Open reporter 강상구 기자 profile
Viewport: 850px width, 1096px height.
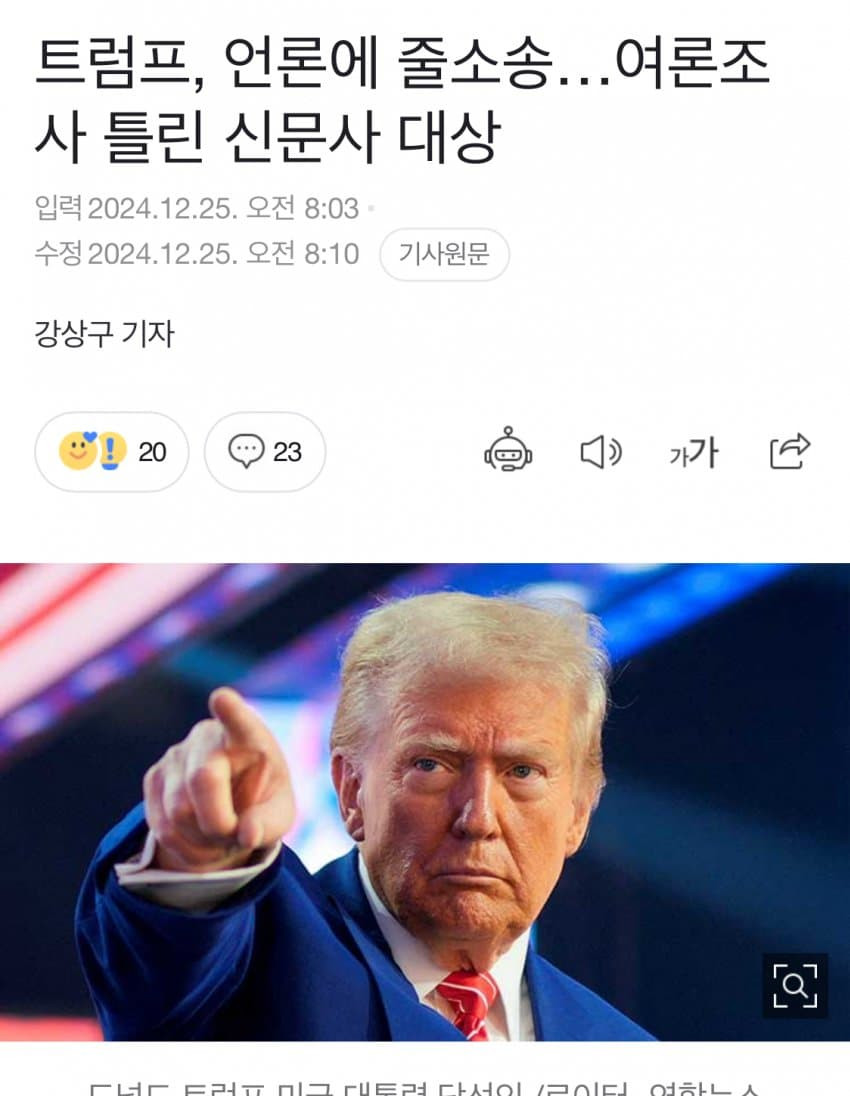pos(104,333)
